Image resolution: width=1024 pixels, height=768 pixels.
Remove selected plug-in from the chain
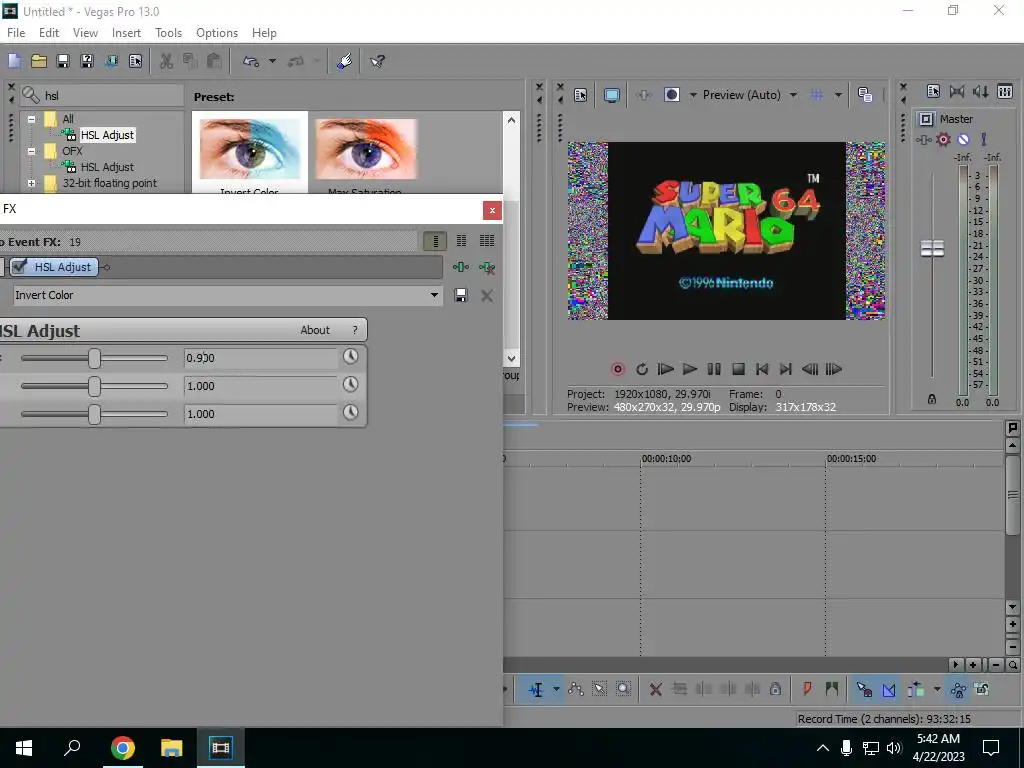487,267
